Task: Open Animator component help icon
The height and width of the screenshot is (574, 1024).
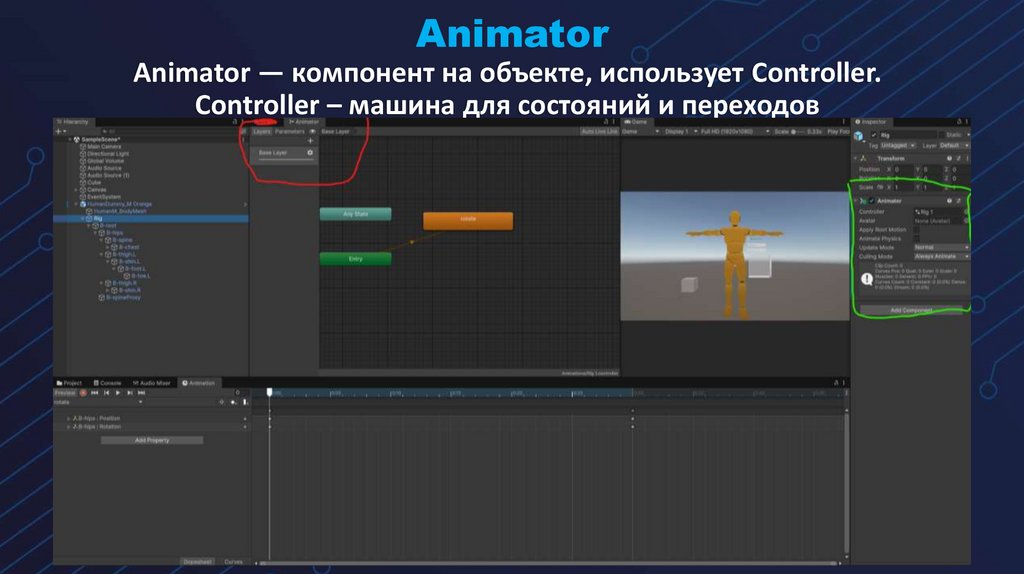Action: 949,201
